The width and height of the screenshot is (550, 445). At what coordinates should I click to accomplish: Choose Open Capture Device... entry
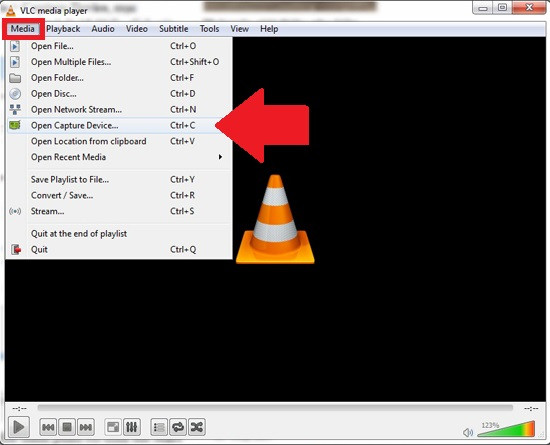119,125
